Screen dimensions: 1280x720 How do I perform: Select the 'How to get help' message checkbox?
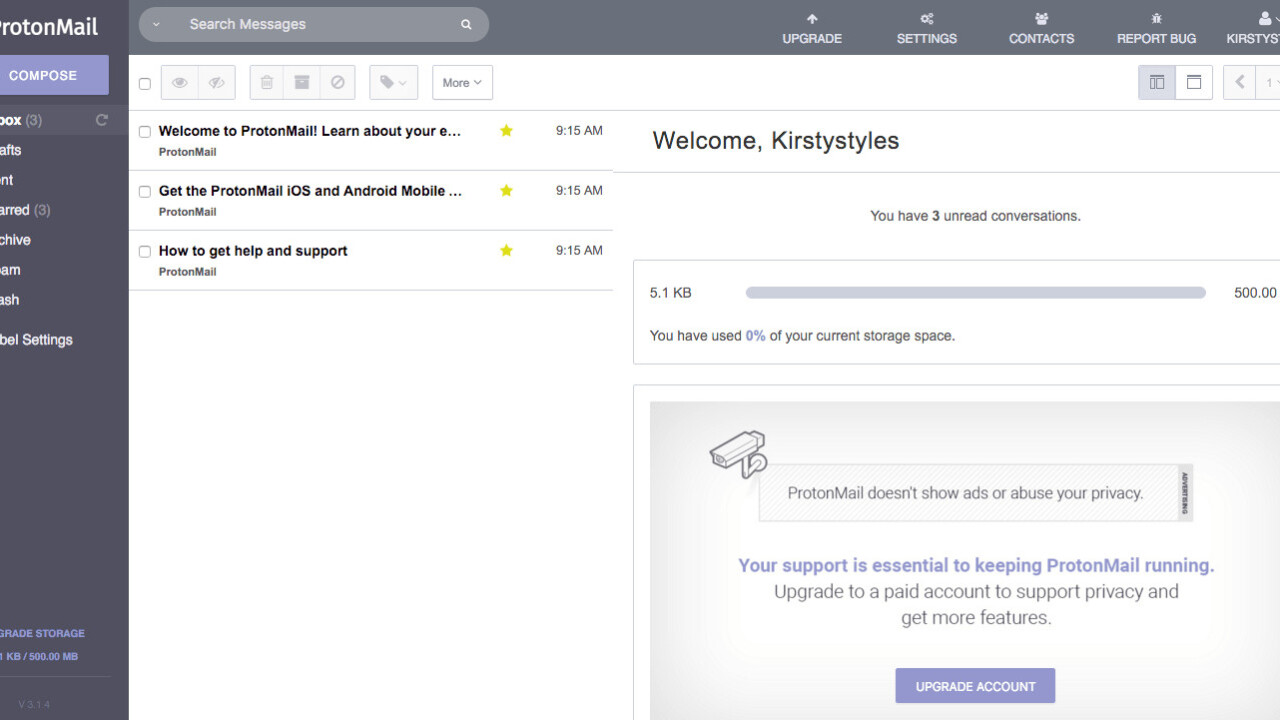pos(145,252)
